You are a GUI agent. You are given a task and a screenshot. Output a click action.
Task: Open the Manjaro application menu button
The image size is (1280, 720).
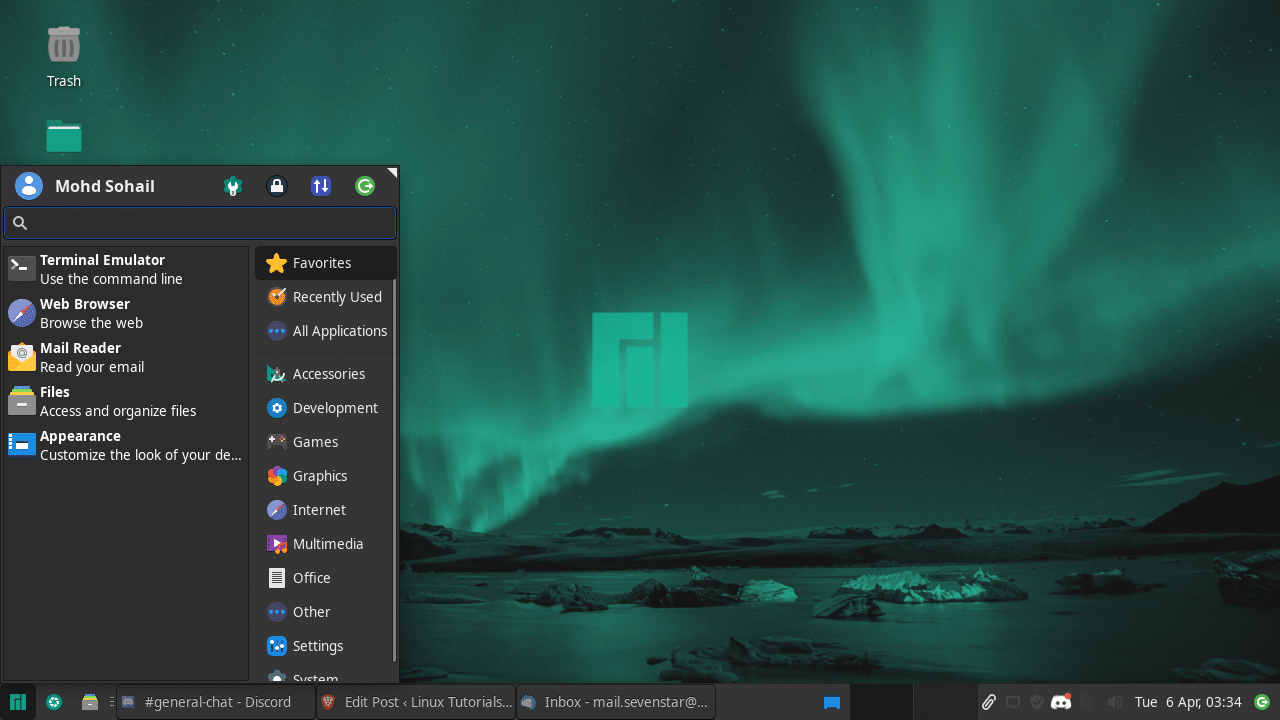[x=18, y=701]
